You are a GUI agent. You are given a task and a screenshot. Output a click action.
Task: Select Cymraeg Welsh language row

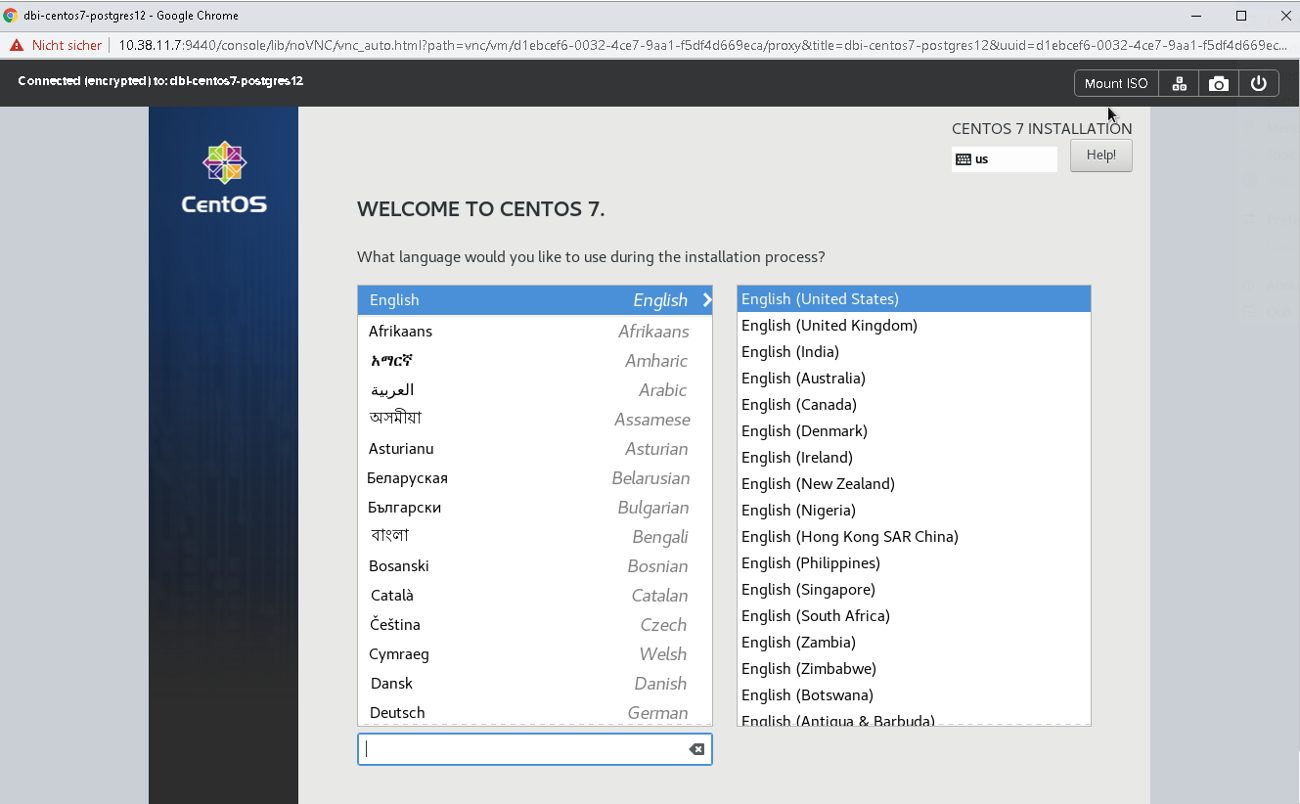coord(535,654)
